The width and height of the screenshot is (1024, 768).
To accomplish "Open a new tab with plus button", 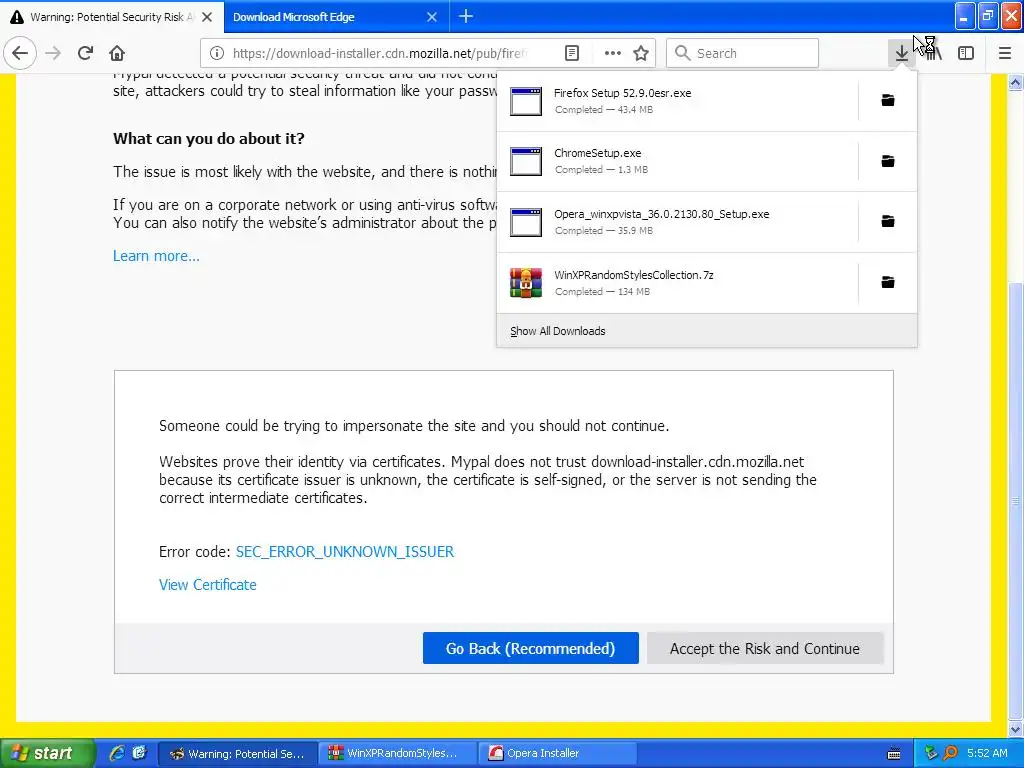I will pyautogui.click(x=466, y=16).
